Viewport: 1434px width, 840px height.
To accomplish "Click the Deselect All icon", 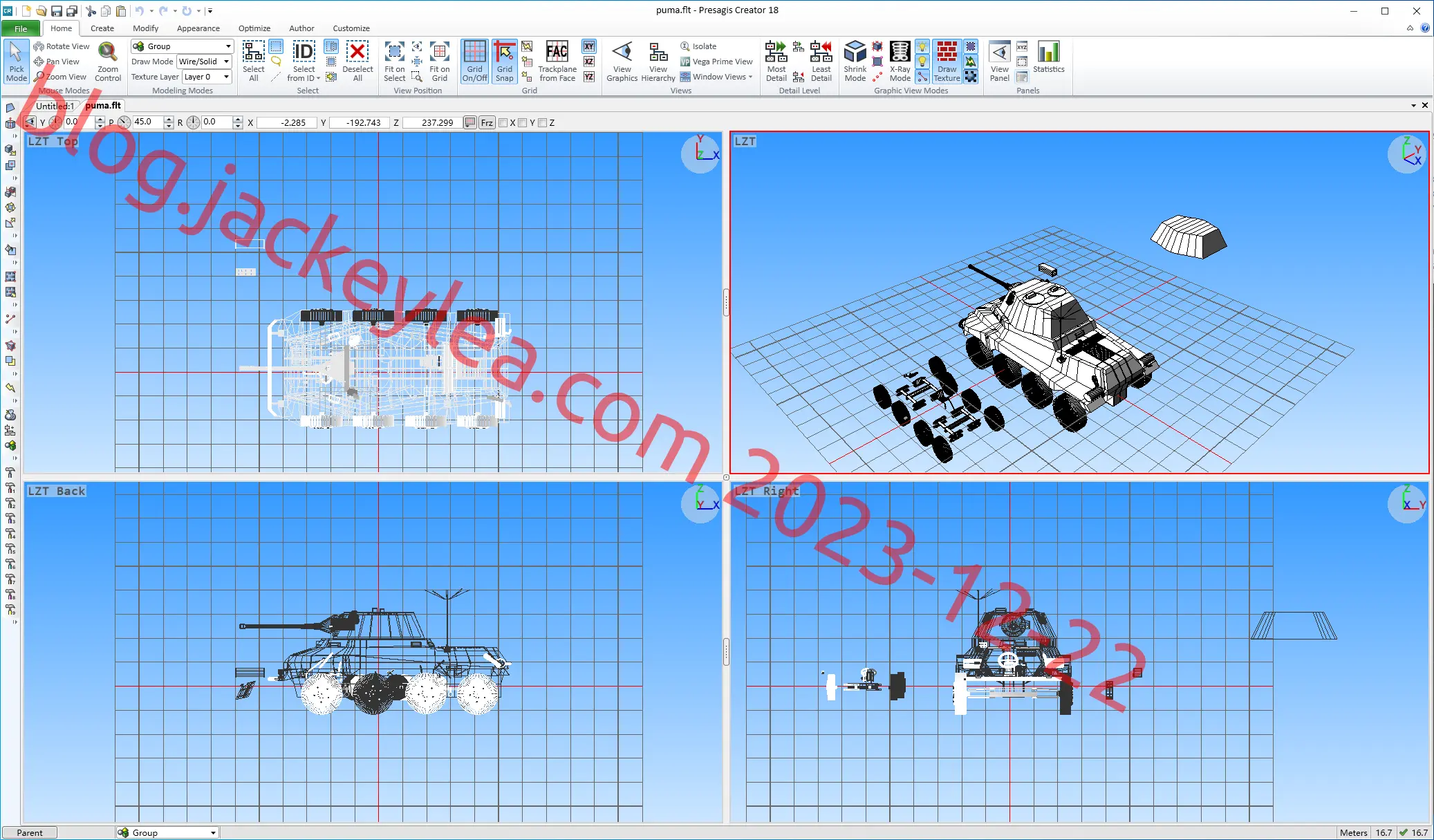I will (357, 62).
